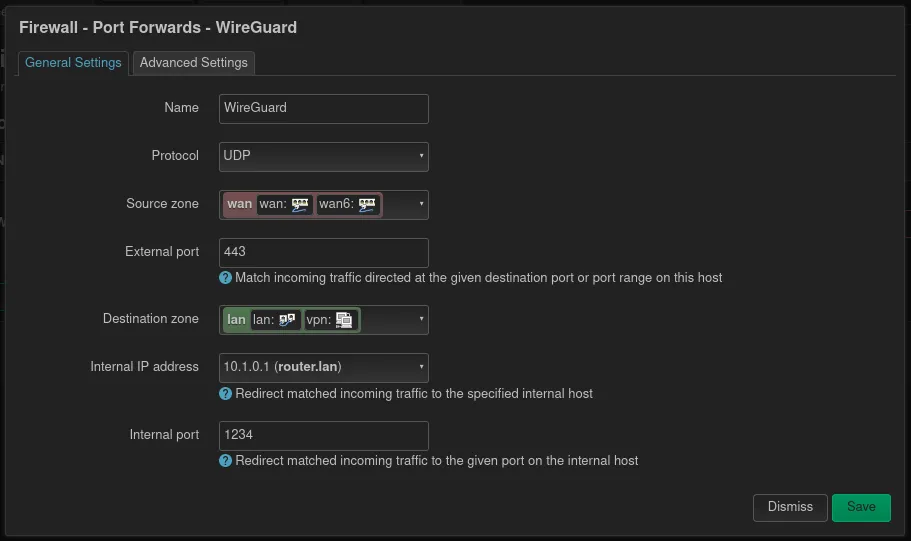The height and width of the screenshot is (541, 911).
Task: Click help icon under Internal port
Action: pyautogui.click(x=225, y=461)
